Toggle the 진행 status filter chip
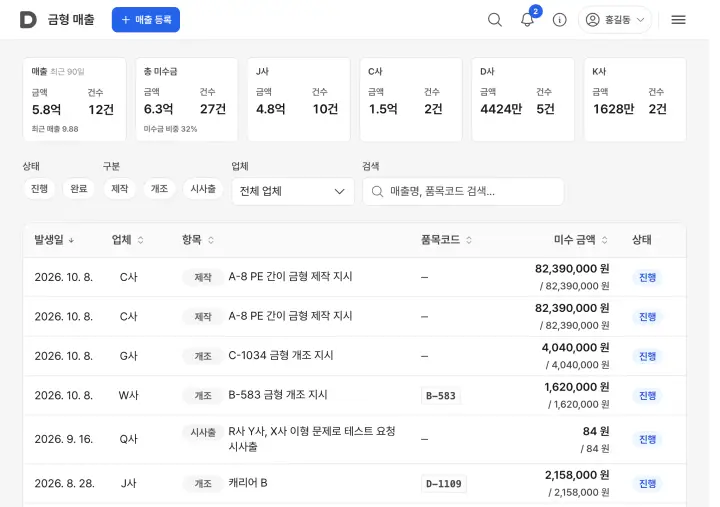 pos(39,189)
